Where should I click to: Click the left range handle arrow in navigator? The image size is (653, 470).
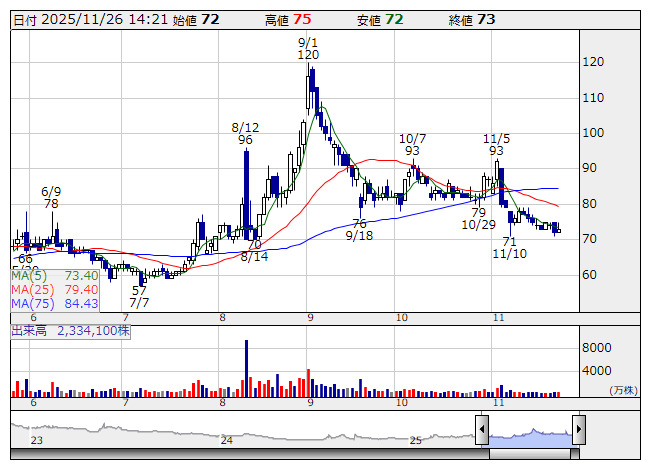point(481,431)
